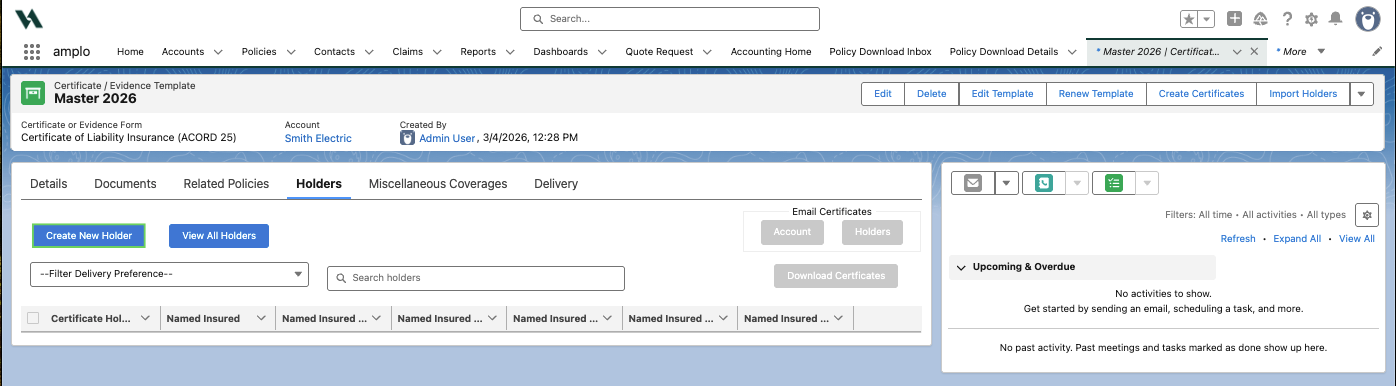Open Policy Download Inbox nav item
Image resolution: width=1396 pixels, height=386 pixels.
880,52
